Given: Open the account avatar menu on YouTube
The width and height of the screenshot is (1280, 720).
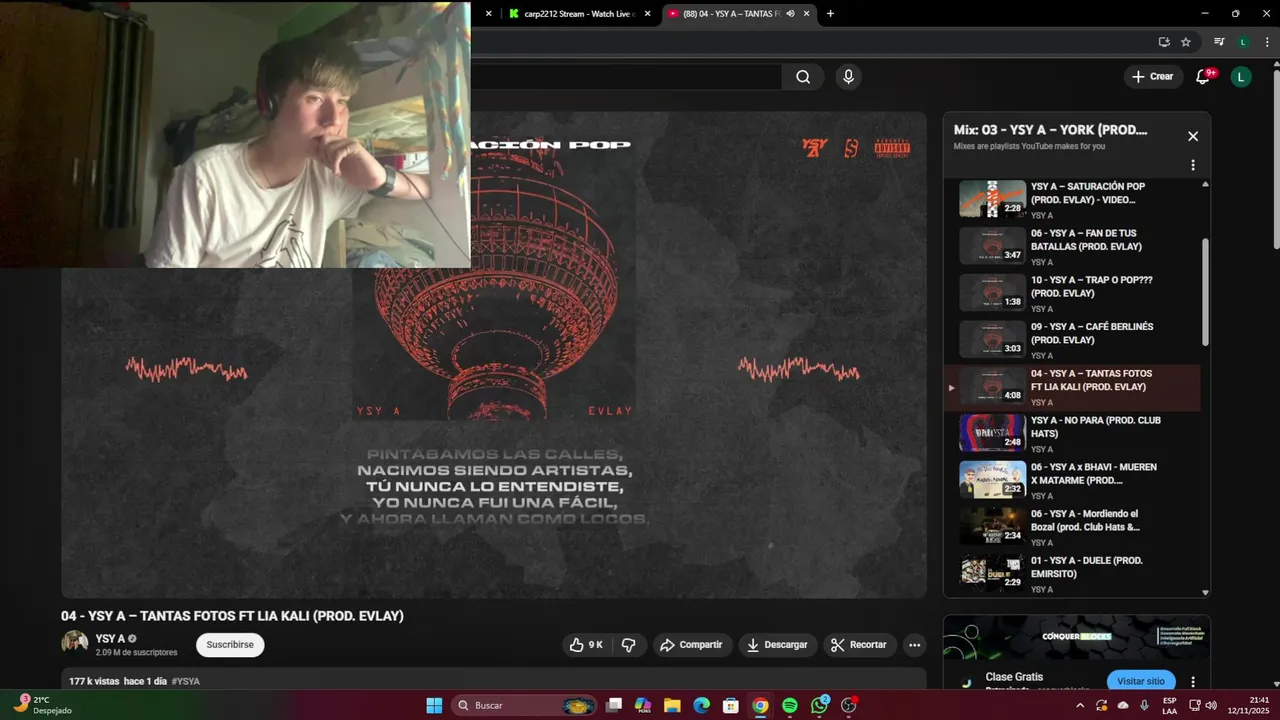Looking at the screenshot, I should pyautogui.click(x=1241, y=77).
